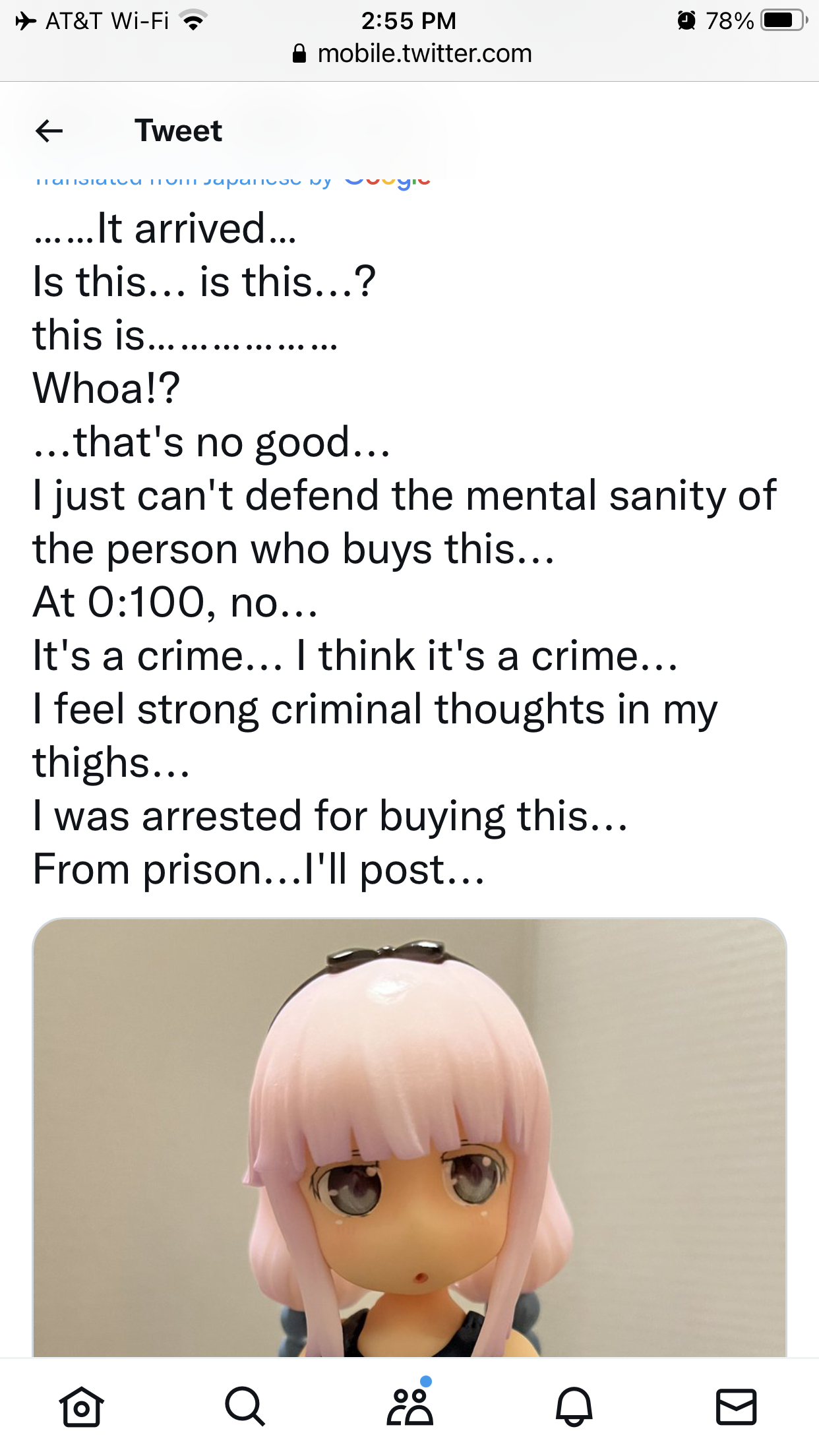Tap the battery indicator icon
The width and height of the screenshot is (819, 1456).
(x=784, y=21)
